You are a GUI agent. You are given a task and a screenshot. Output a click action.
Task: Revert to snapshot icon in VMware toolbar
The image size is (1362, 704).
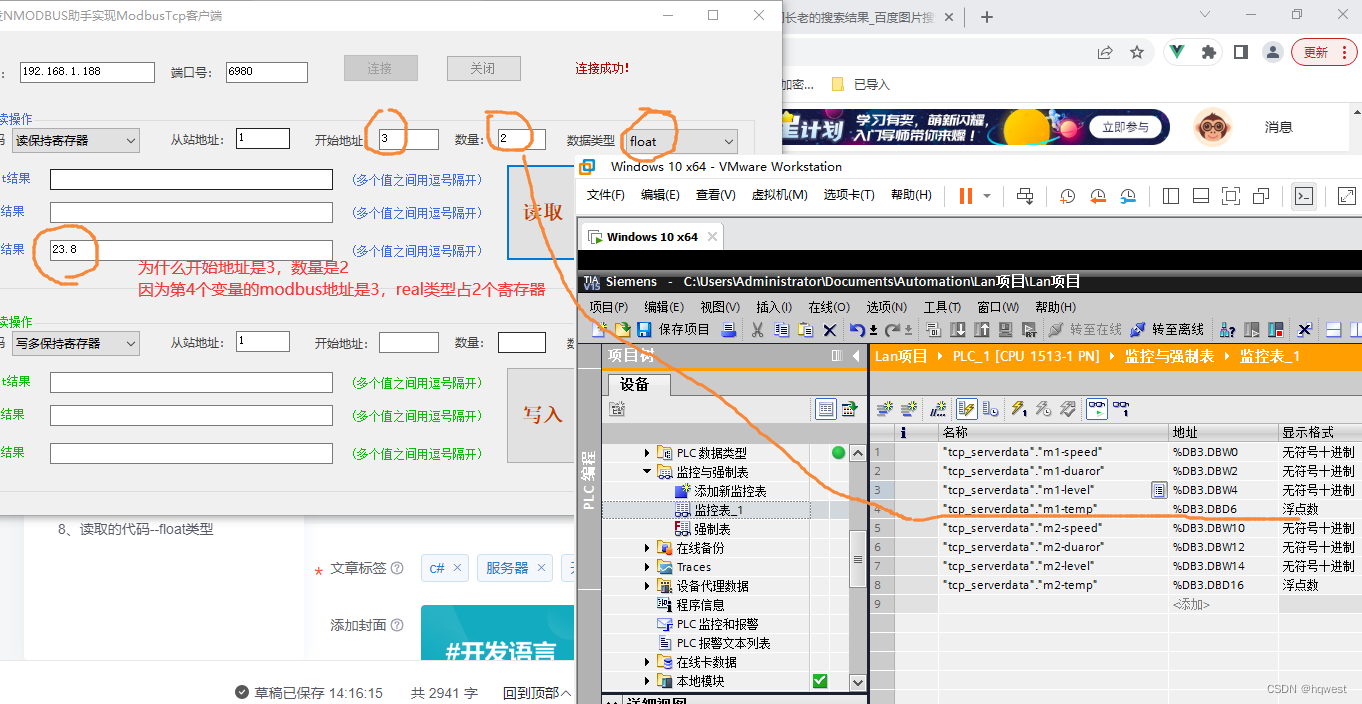[x=1098, y=196]
